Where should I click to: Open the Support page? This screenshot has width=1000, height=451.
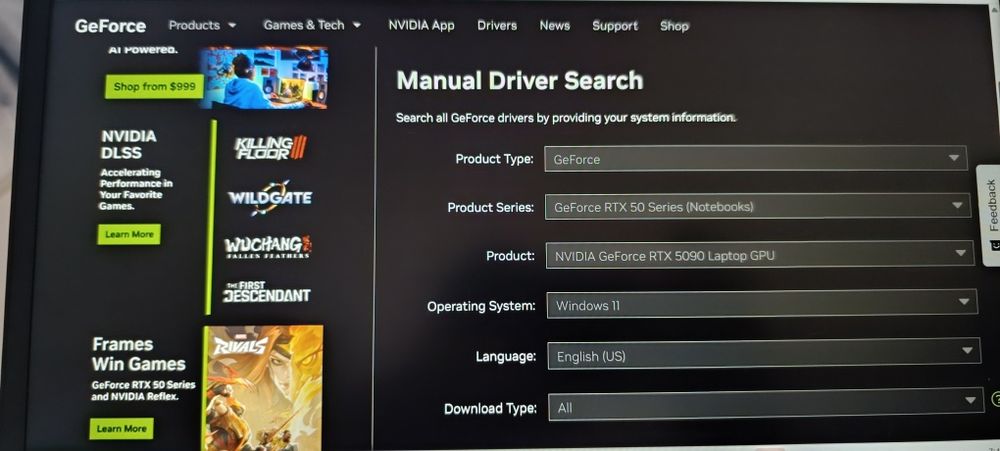[x=615, y=26]
